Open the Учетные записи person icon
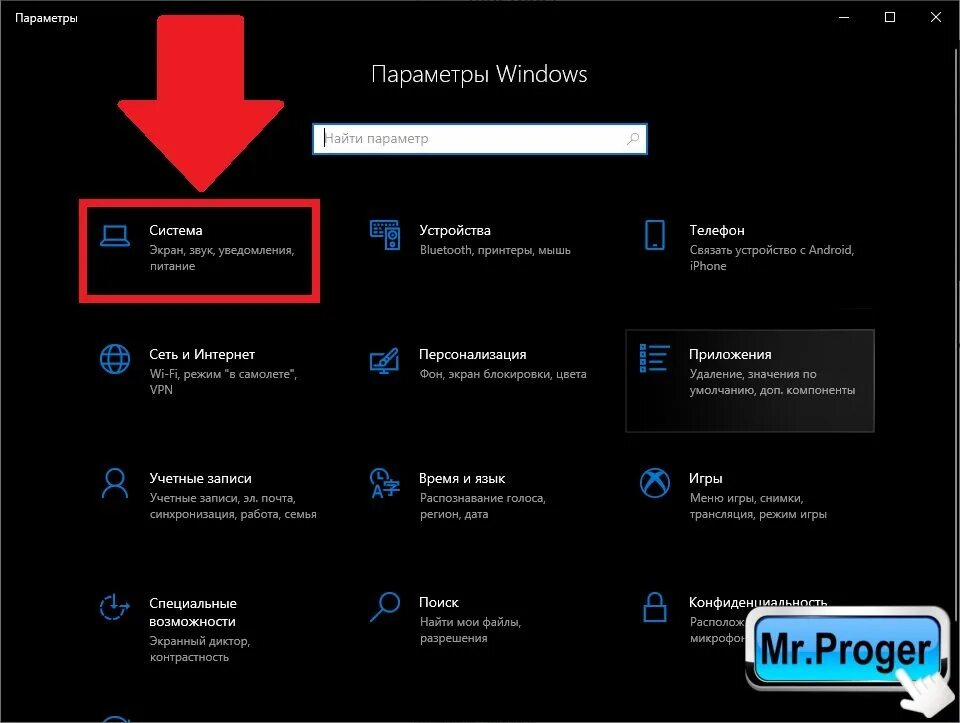The width and height of the screenshot is (960, 723). (114, 484)
